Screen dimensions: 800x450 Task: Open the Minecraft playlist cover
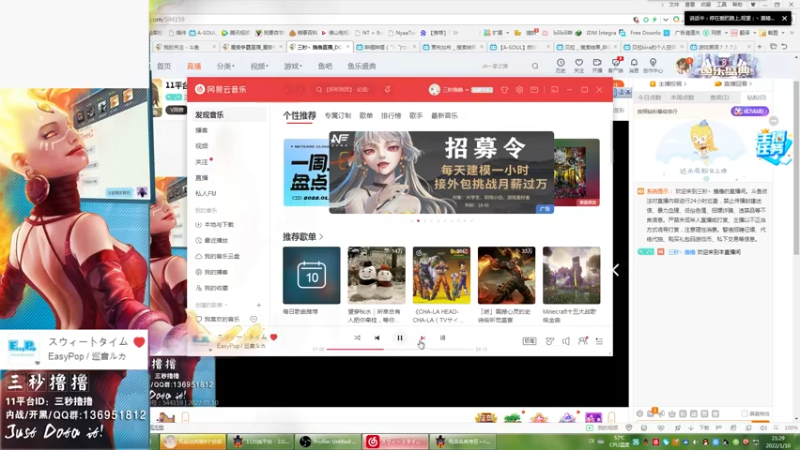point(571,276)
